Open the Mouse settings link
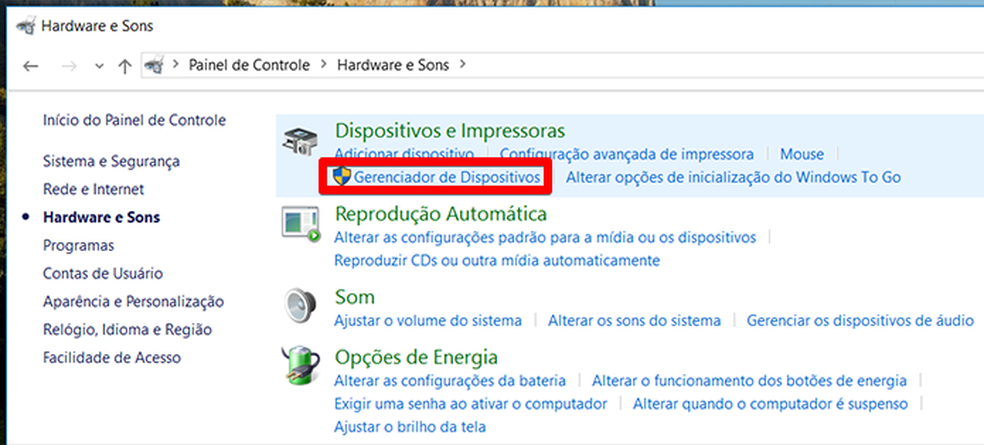 tap(802, 154)
